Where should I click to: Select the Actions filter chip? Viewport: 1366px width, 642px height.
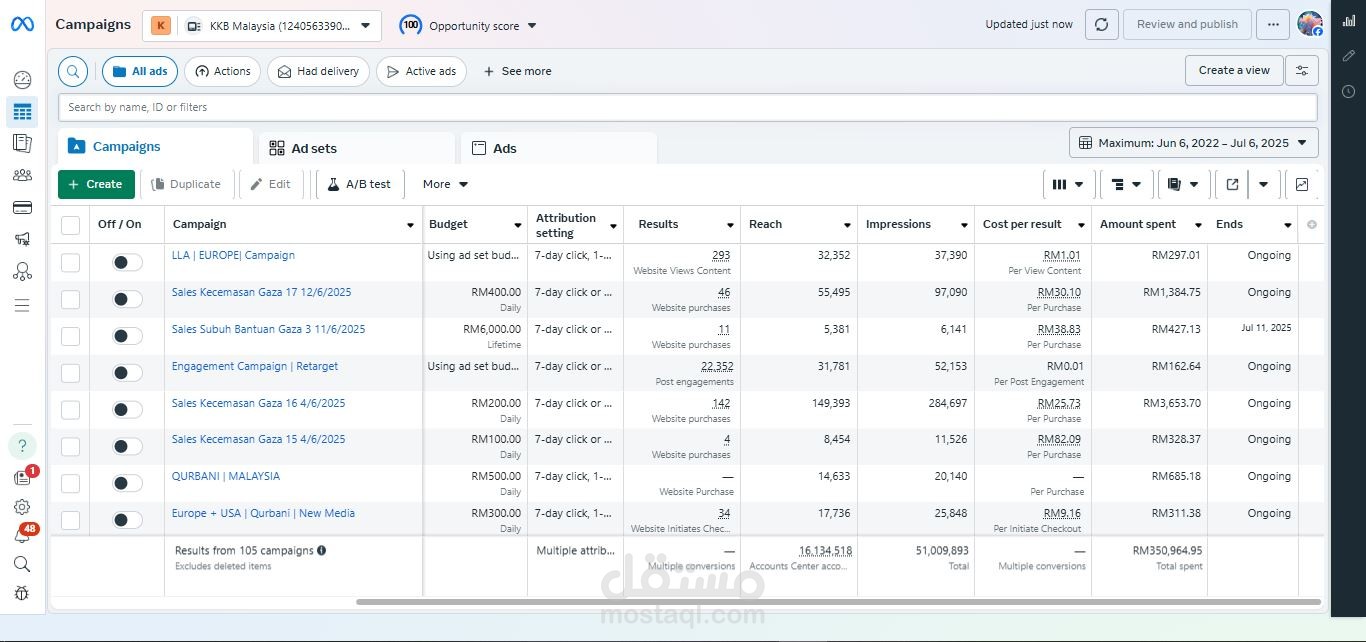coord(222,71)
